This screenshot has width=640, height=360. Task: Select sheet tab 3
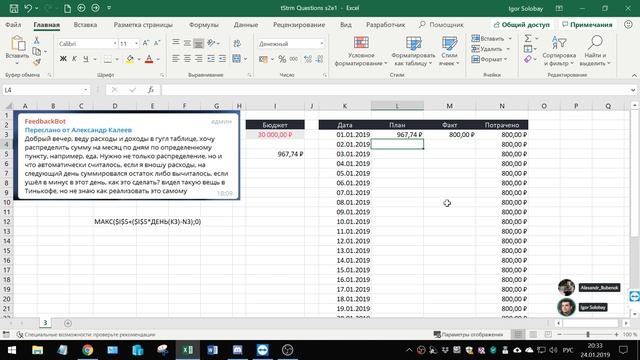tap(45, 323)
